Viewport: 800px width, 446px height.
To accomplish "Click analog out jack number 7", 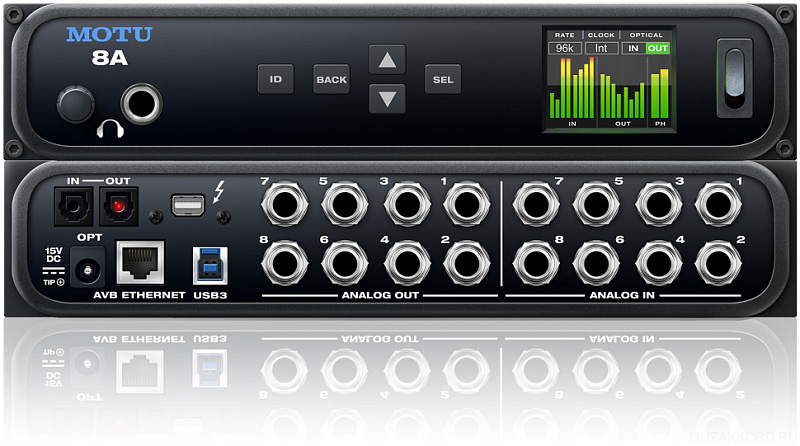I will pos(282,205).
